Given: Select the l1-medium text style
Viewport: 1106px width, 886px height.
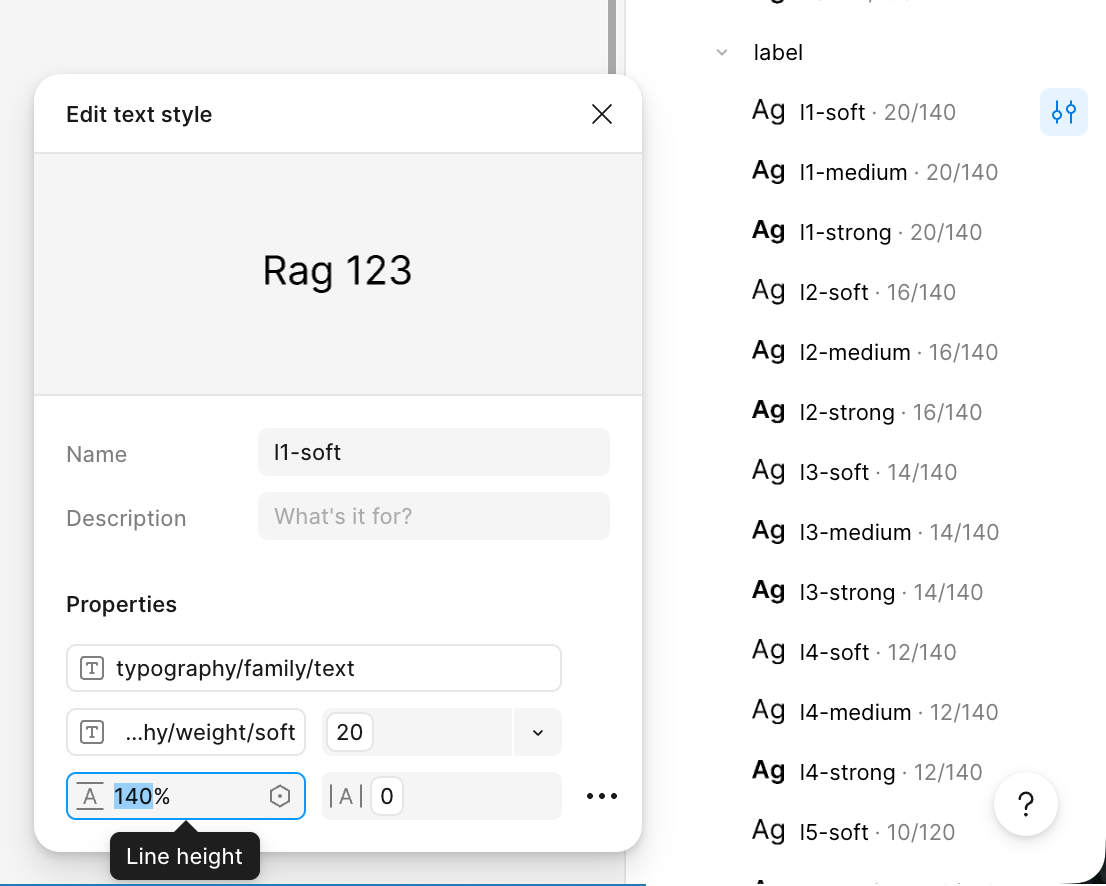Looking at the screenshot, I should 853,172.
